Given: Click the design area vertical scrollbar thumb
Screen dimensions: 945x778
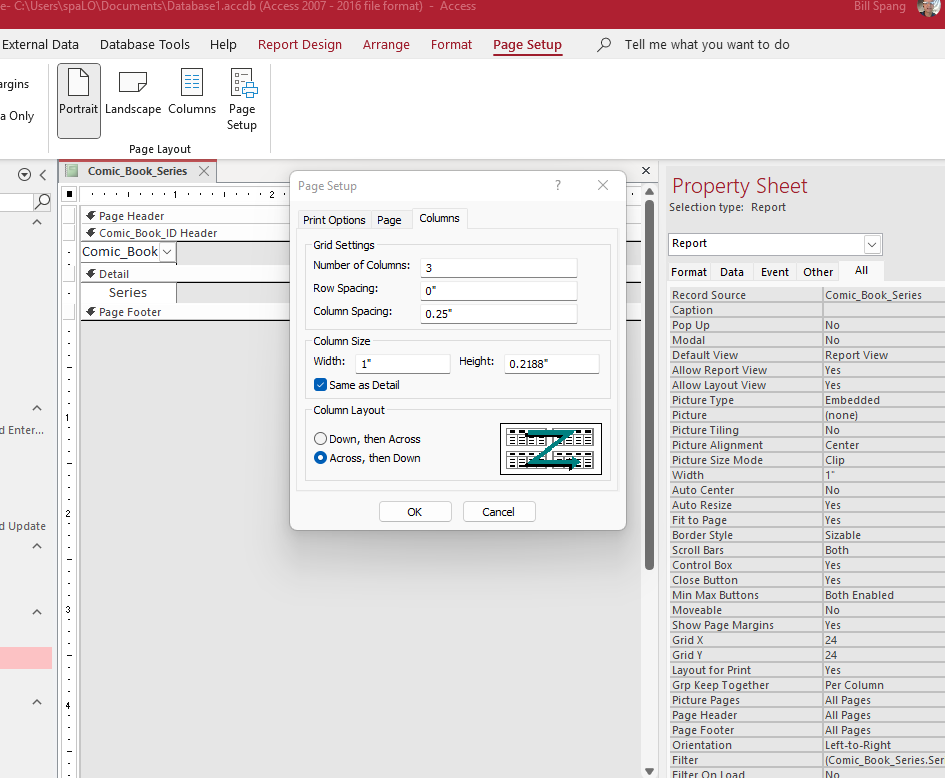Looking at the screenshot, I should (x=649, y=384).
